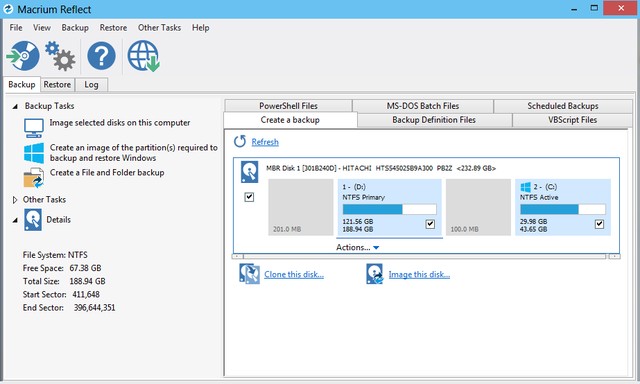Click Image selected disks on this computer
640x384 pixels.
[x=120, y=122]
